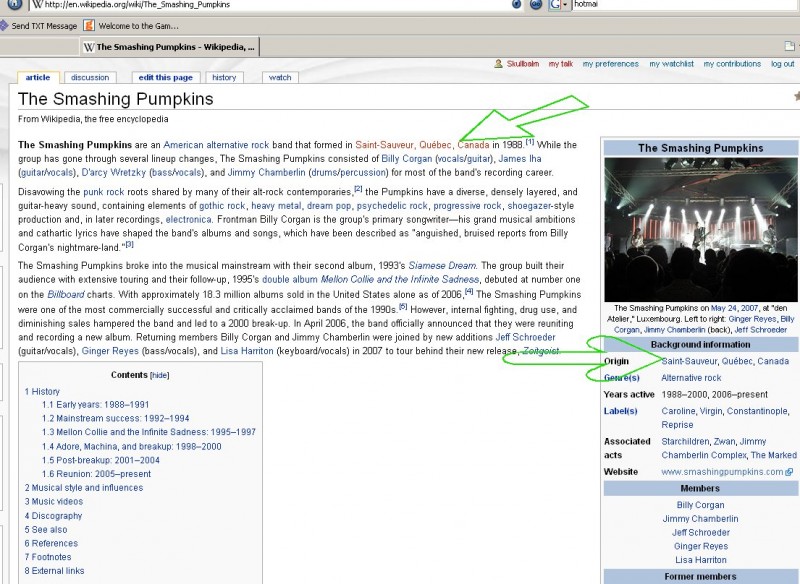Click the page icon at right of tab bar
The width and height of the screenshot is (800, 584).
click(x=789, y=46)
